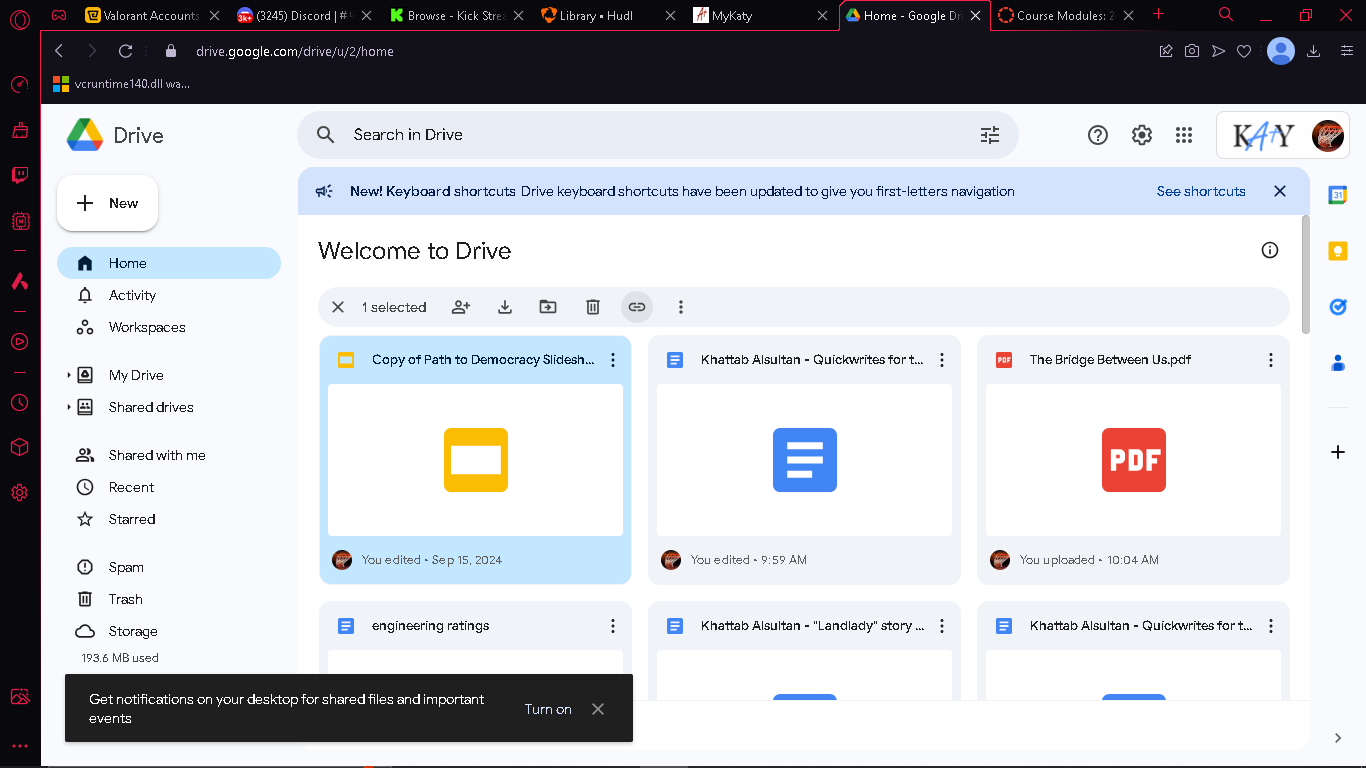The image size is (1366, 768).
Task: Copy link of selected file
Action: (x=637, y=307)
